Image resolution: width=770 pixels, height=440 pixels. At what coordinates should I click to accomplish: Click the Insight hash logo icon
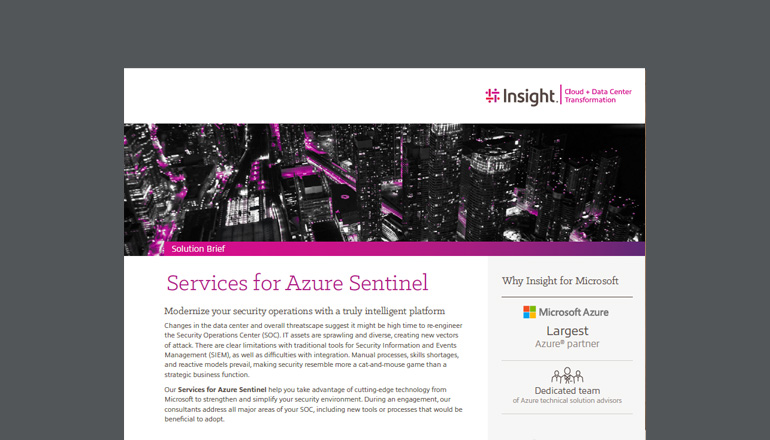(x=492, y=96)
